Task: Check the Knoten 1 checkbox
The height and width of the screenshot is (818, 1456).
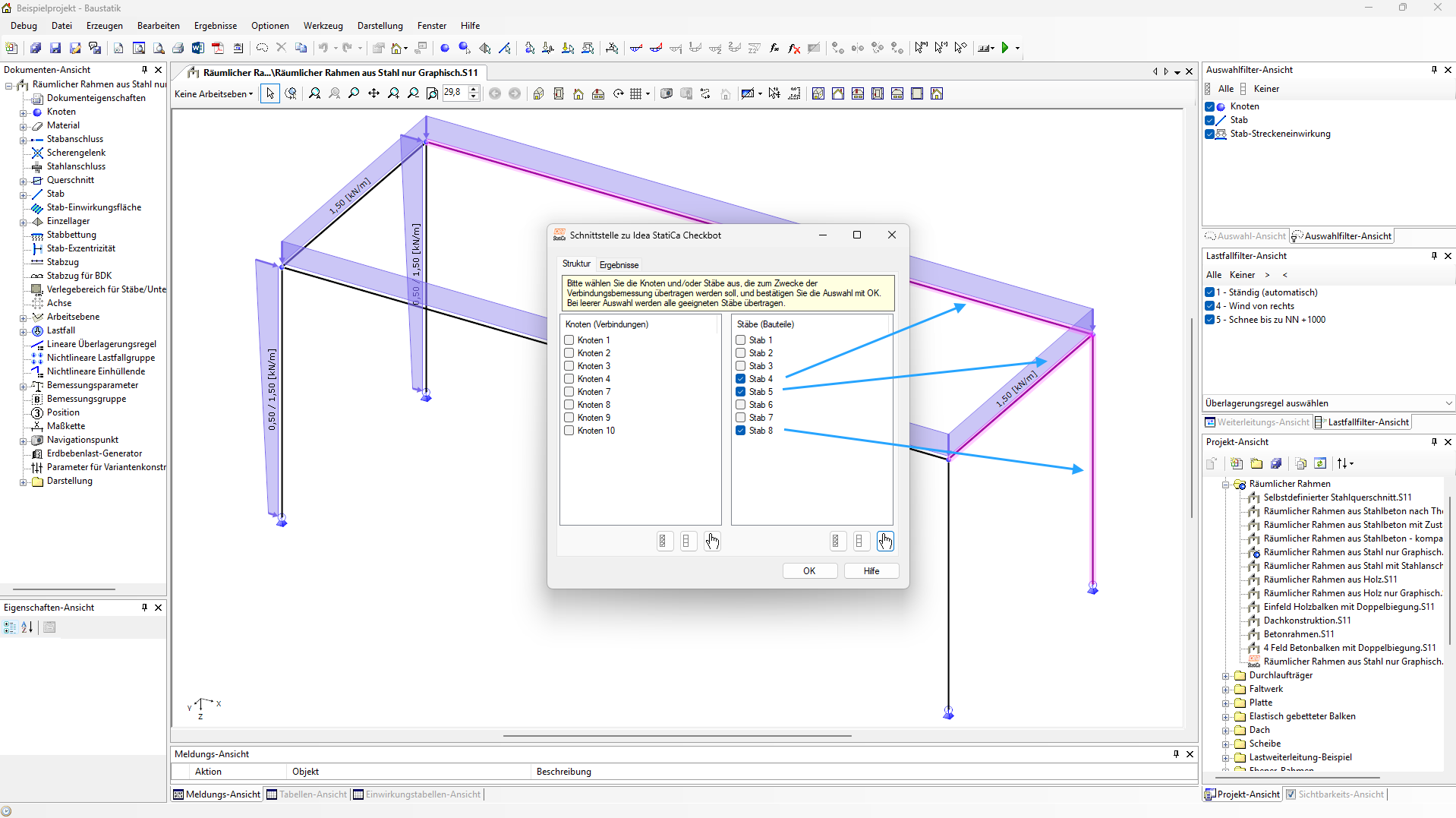Action: [x=569, y=340]
